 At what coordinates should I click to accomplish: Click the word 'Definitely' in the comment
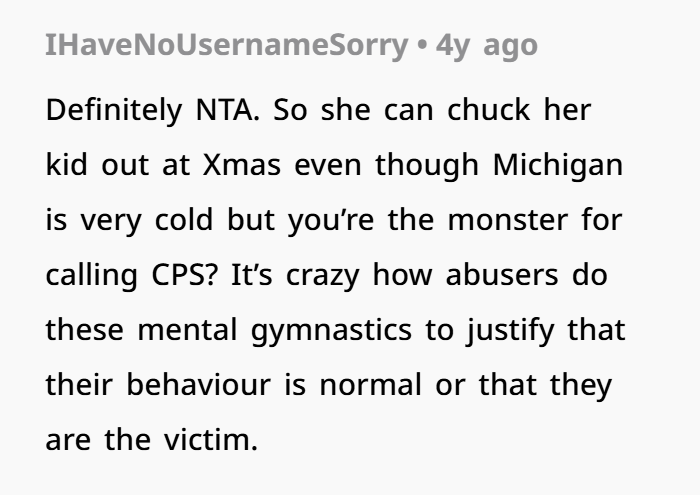114,110
